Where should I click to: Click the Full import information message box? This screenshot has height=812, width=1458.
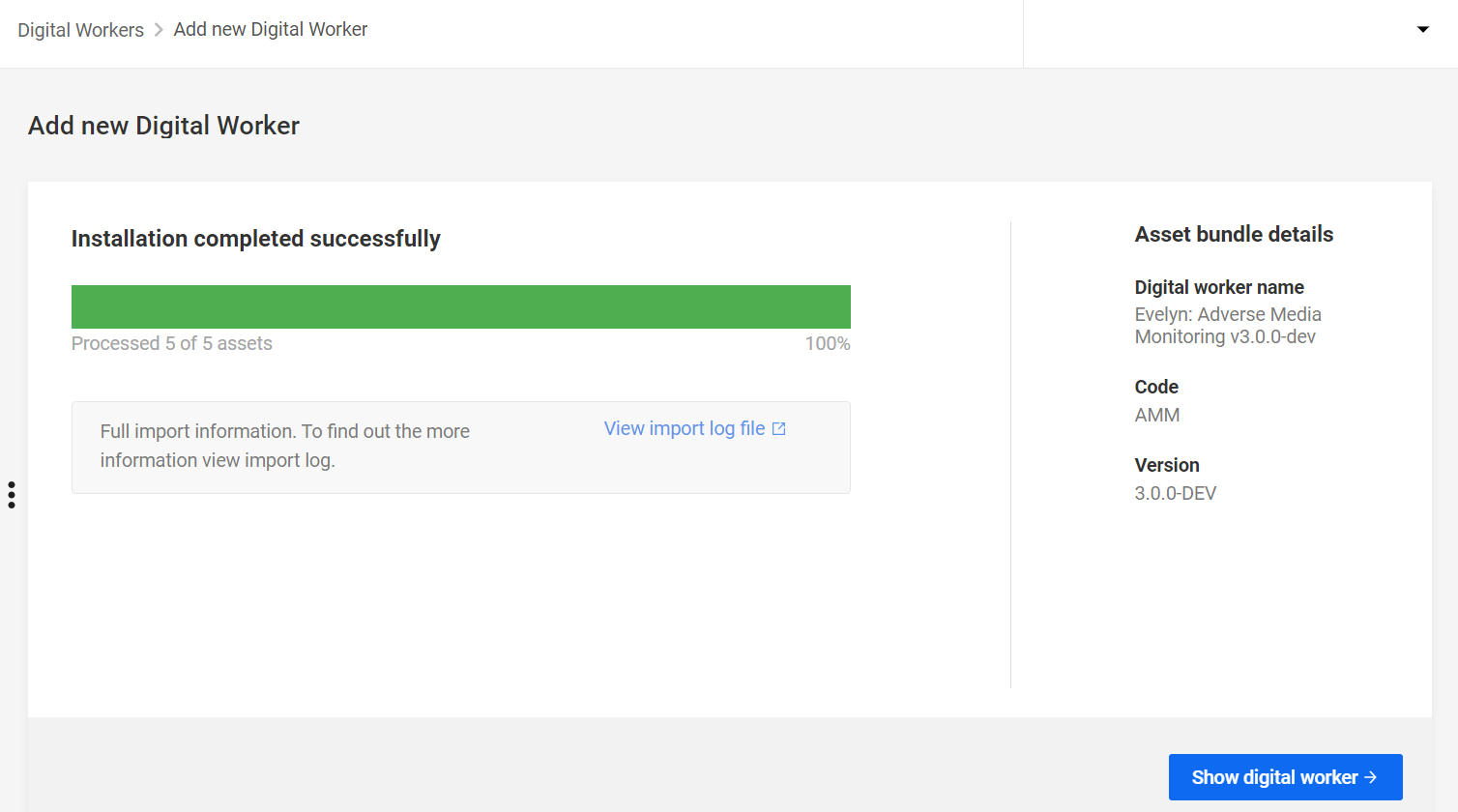[461, 448]
